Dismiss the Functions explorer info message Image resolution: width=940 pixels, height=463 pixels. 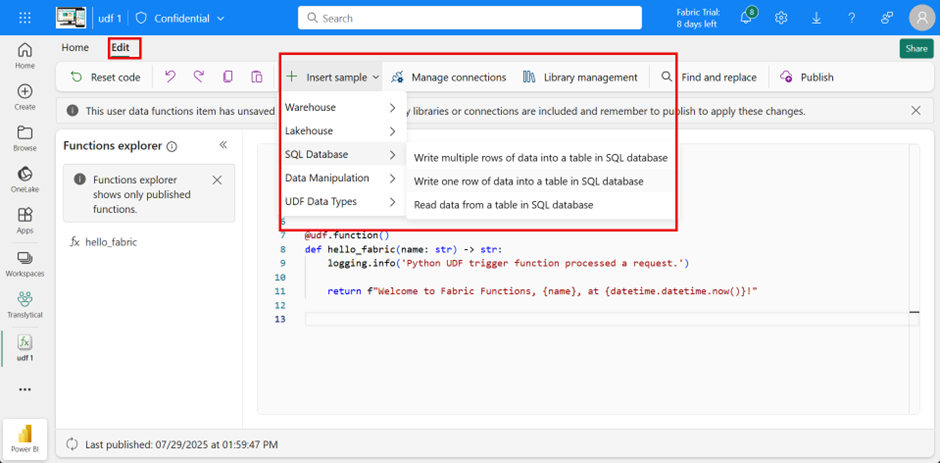[x=217, y=180]
